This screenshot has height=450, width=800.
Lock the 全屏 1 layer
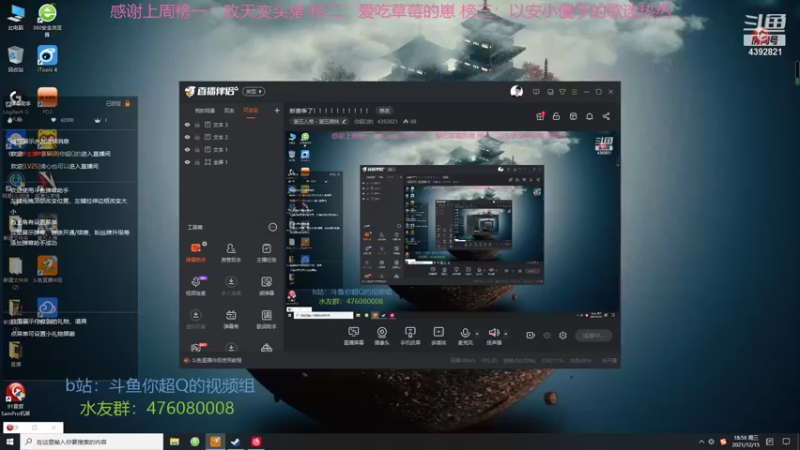(197, 162)
